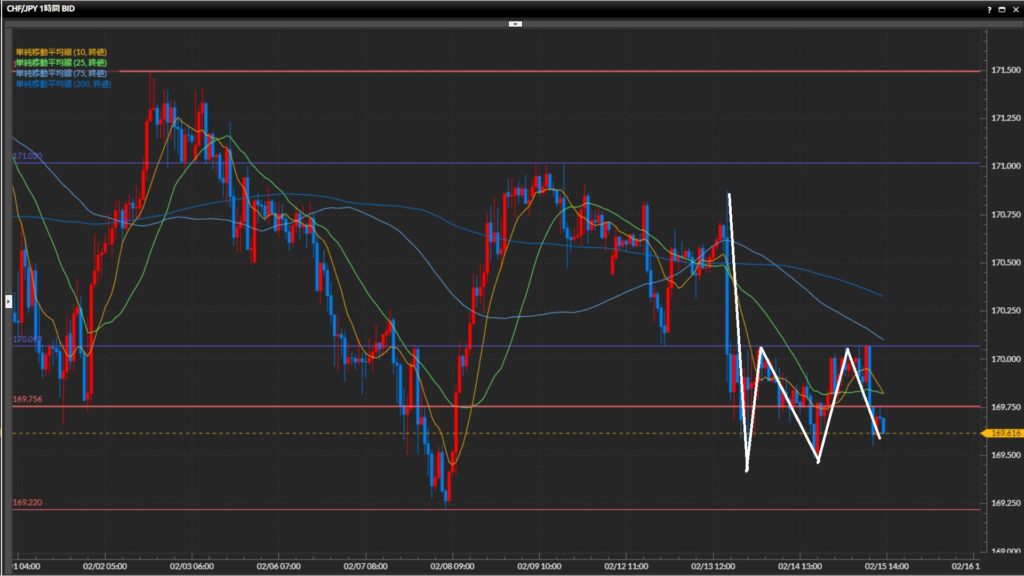The height and width of the screenshot is (576, 1024).
Task: Click the 02/08 09:00 time axis label
Action: (x=453, y=565)
